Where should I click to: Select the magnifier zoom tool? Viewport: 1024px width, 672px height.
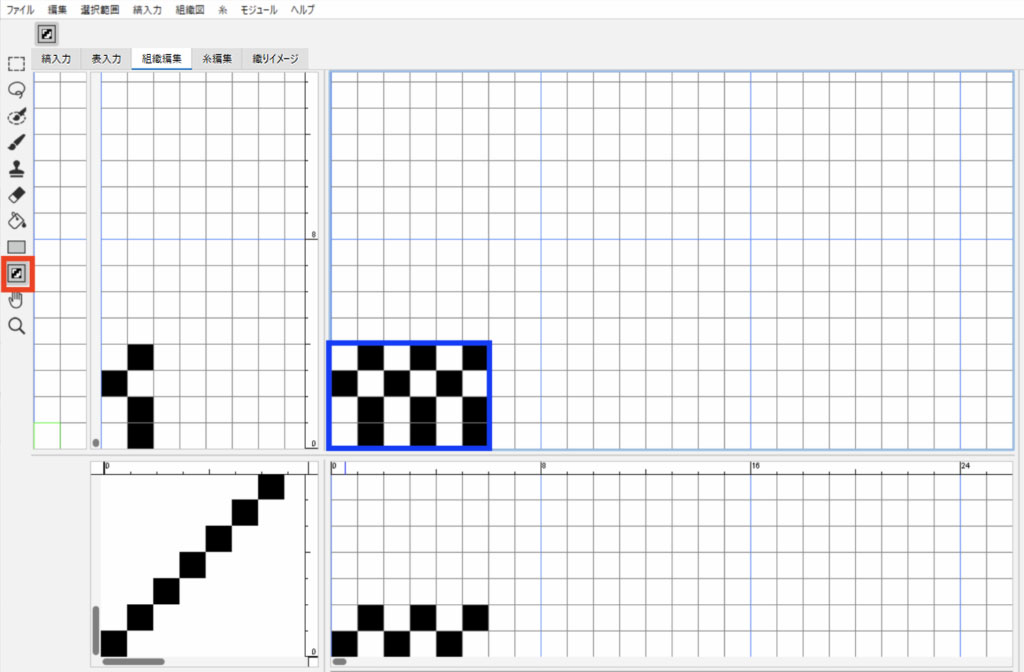click(16, 326)
